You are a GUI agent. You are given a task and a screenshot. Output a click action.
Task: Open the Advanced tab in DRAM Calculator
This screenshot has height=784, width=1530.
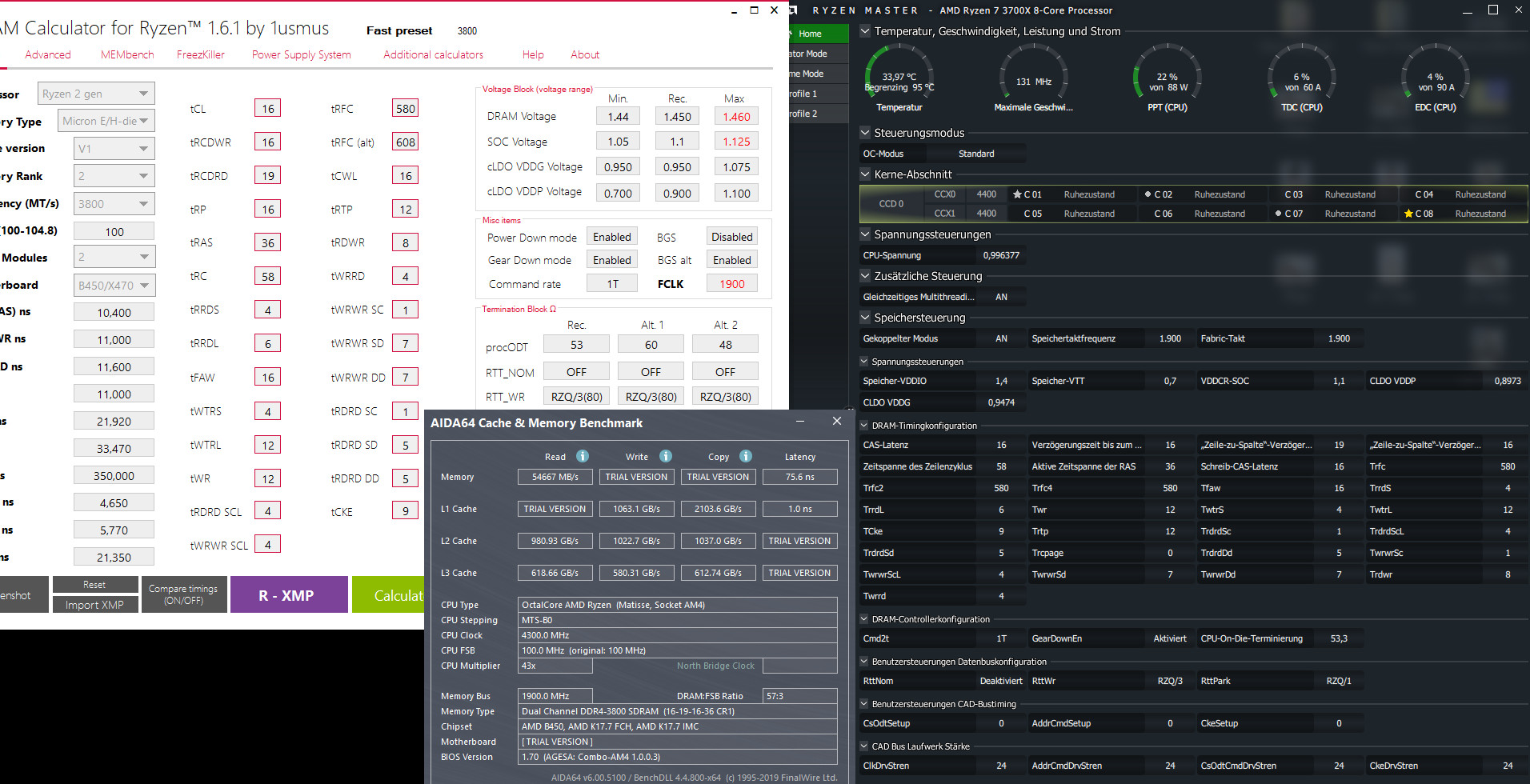click(48, 54)
